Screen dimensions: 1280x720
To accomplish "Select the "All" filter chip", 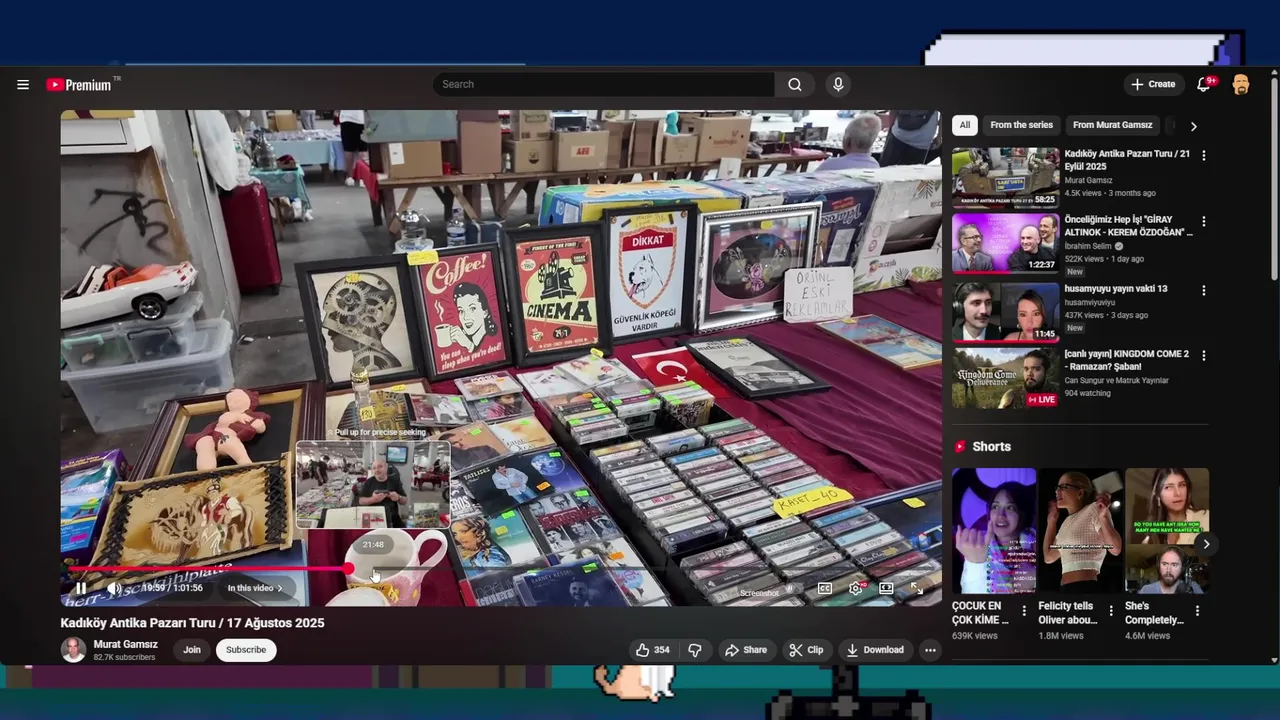I will [964, 125].
